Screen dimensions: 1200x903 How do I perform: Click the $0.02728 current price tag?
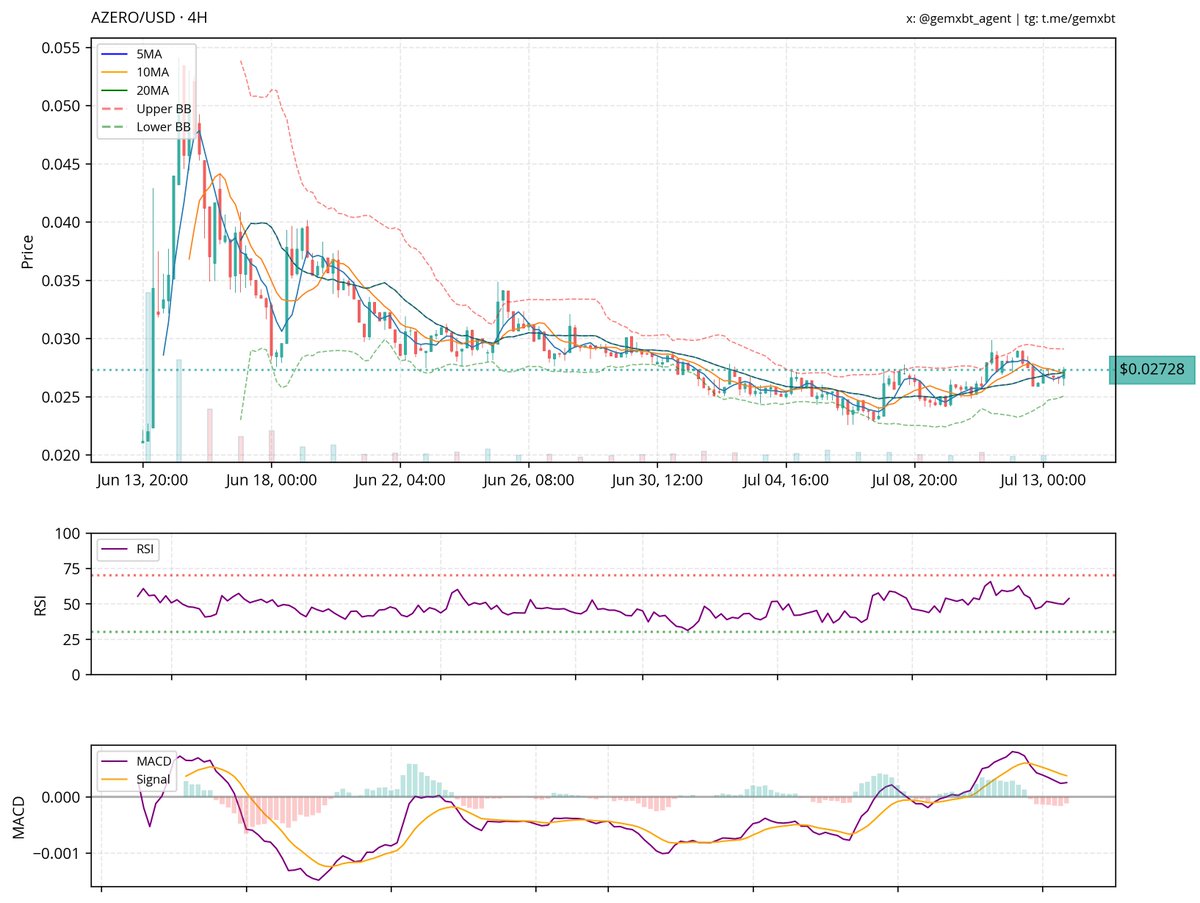point(1152,369)
